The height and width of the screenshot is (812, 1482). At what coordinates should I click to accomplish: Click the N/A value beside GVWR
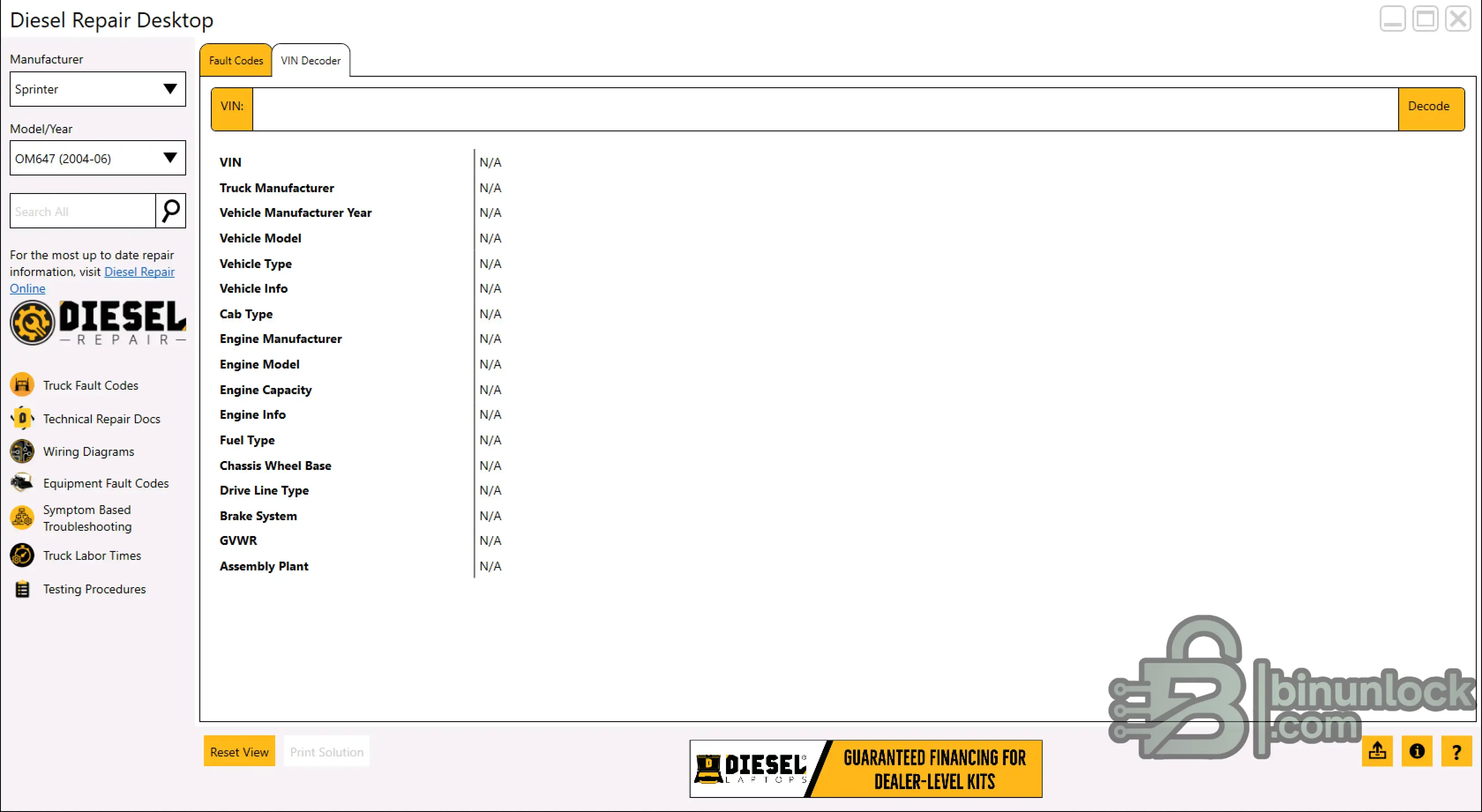tap(490, 540)
